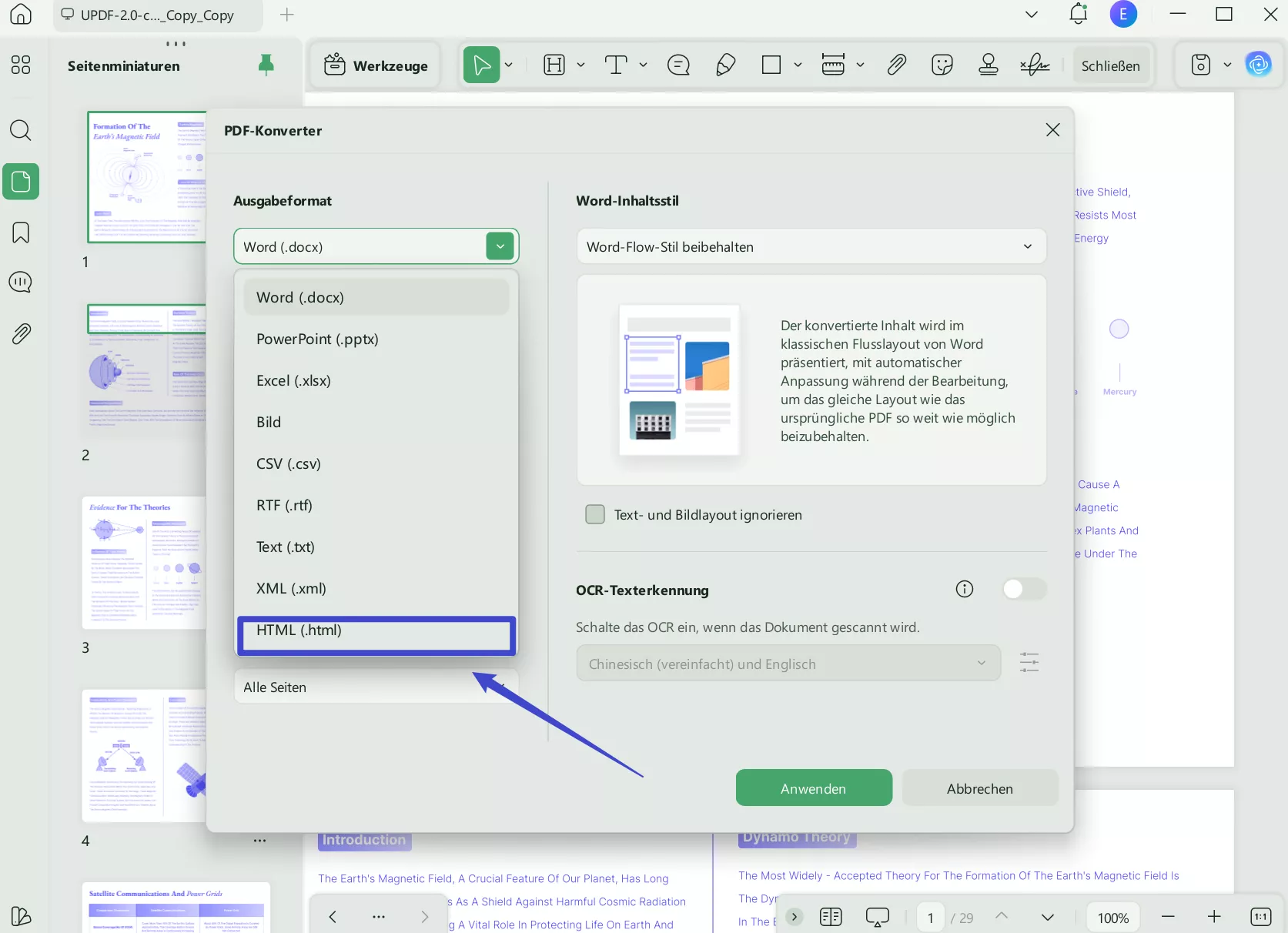The height and width of the screenshot is (933, 1288).
Task: Select the stamp tool
Action: (x=988, y=65)
